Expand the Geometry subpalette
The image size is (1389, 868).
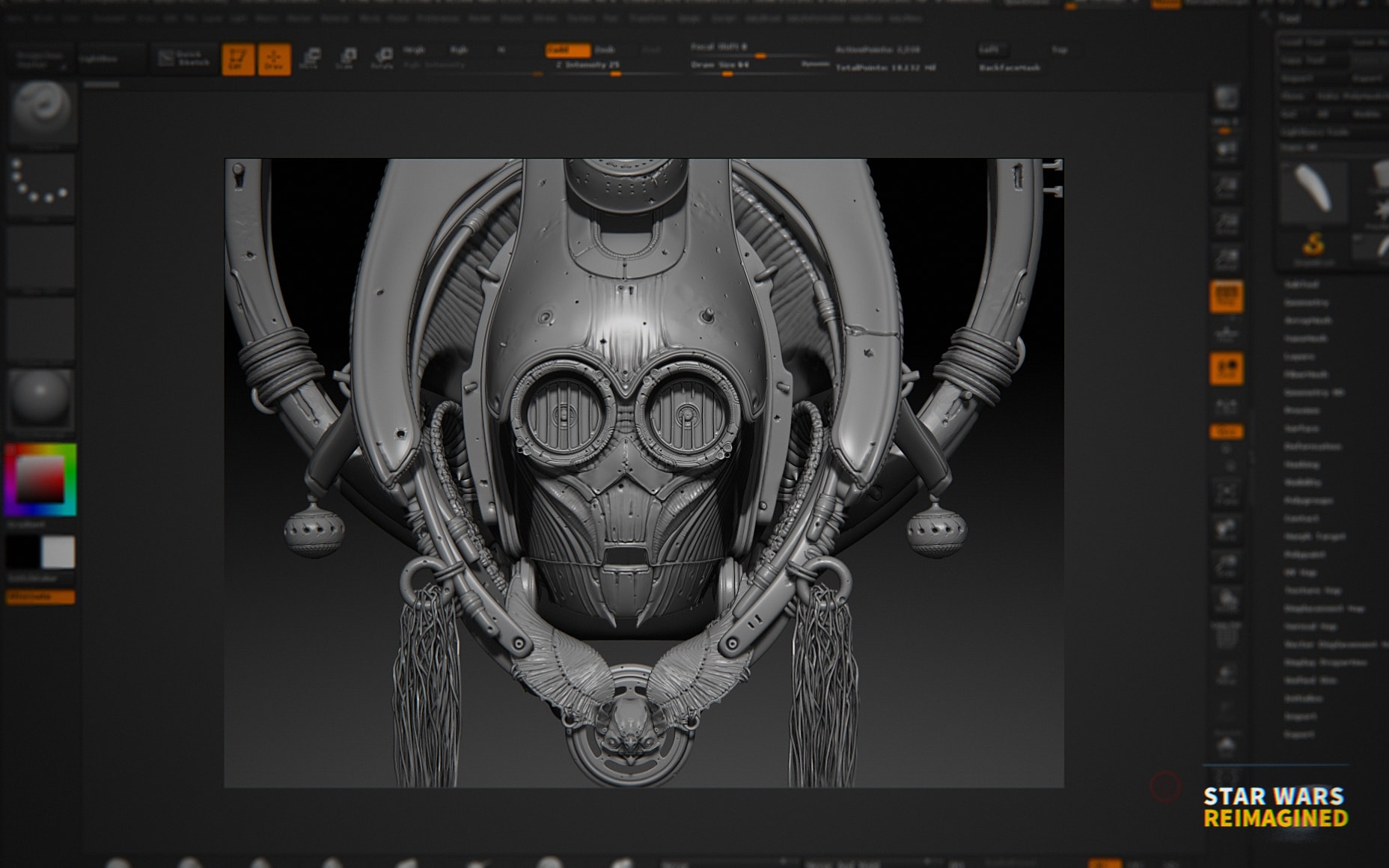point(1307,303)
